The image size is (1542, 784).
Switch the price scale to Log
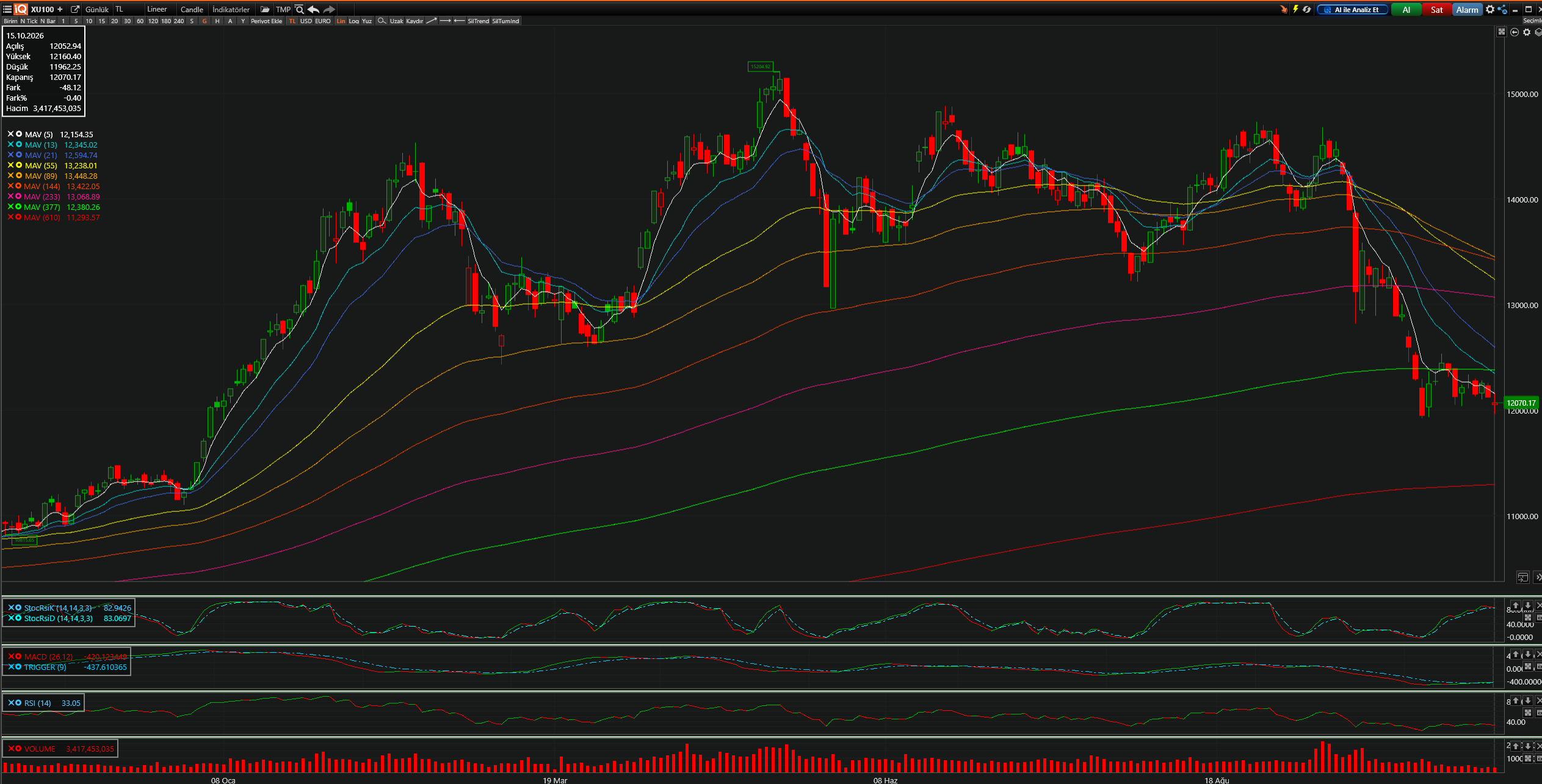(x=353, y=21)
